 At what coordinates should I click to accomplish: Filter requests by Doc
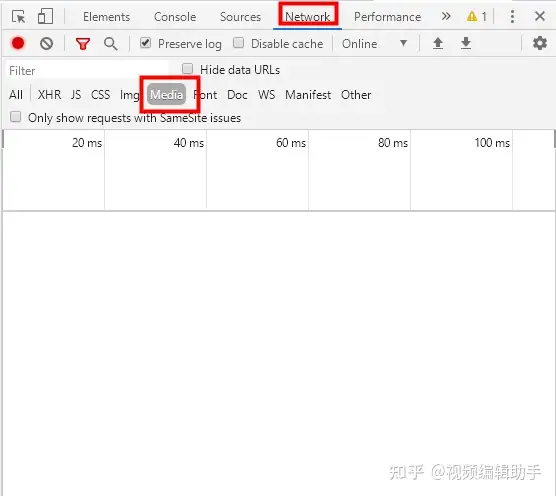point(237,95)
